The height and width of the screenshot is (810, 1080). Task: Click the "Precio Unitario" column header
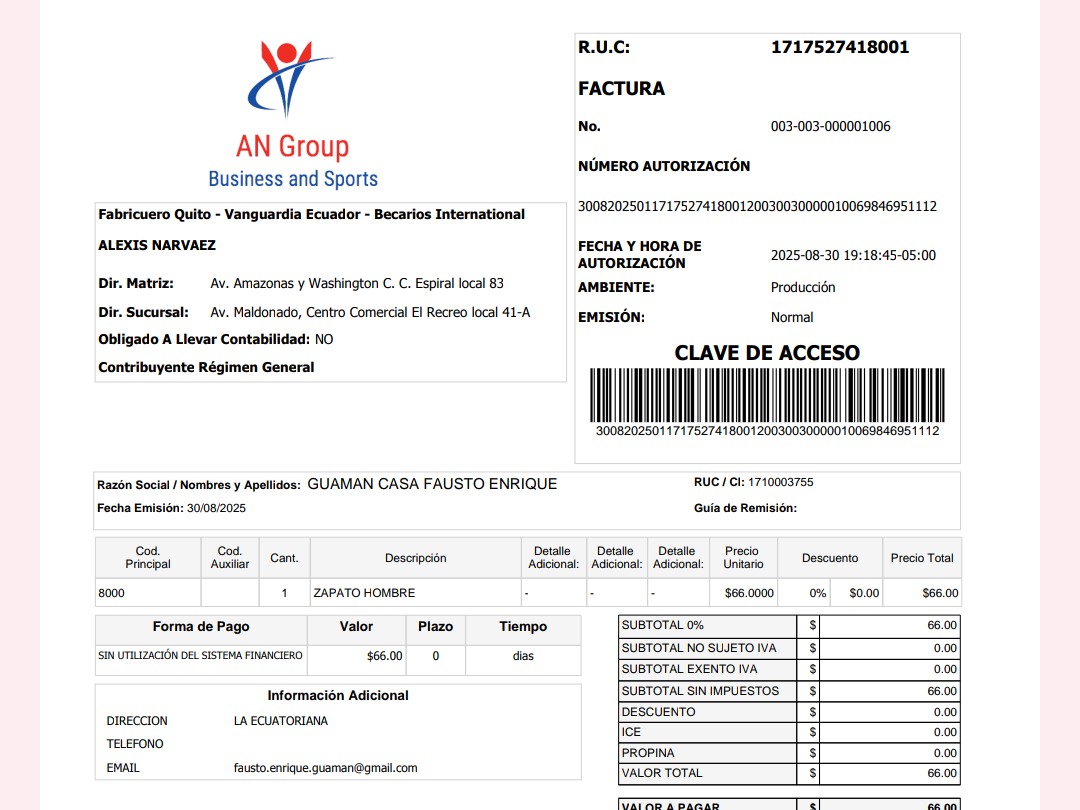pos(742,557)
